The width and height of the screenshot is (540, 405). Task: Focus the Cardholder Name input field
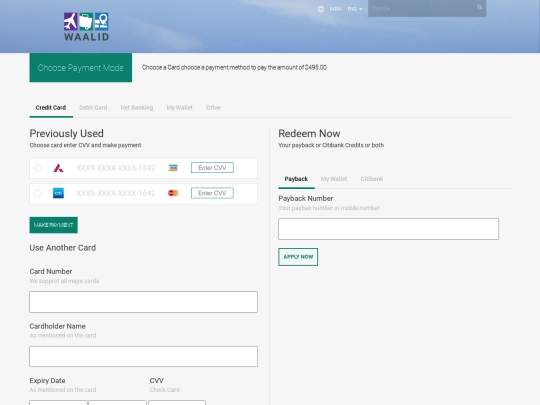click(x=144, y=356)
